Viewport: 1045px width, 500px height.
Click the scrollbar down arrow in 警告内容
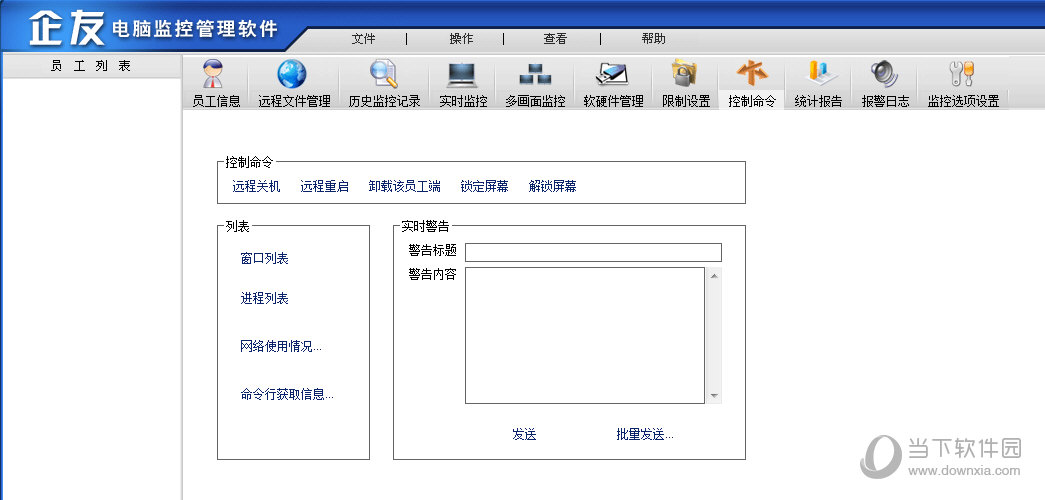pos(714,396)
